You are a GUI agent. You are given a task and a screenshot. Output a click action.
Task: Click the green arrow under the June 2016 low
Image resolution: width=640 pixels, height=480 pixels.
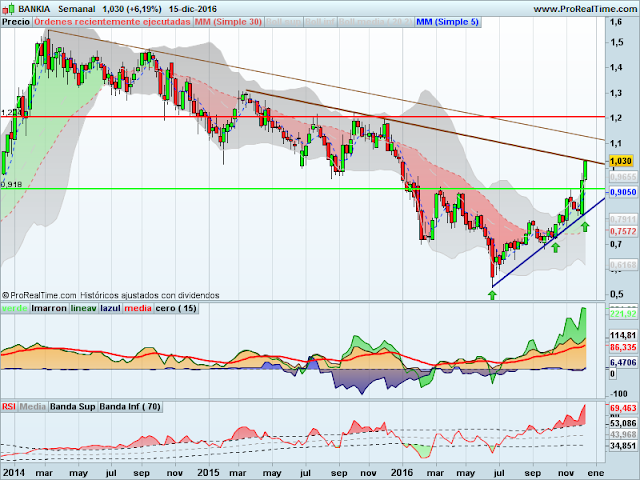pos(492,295)
